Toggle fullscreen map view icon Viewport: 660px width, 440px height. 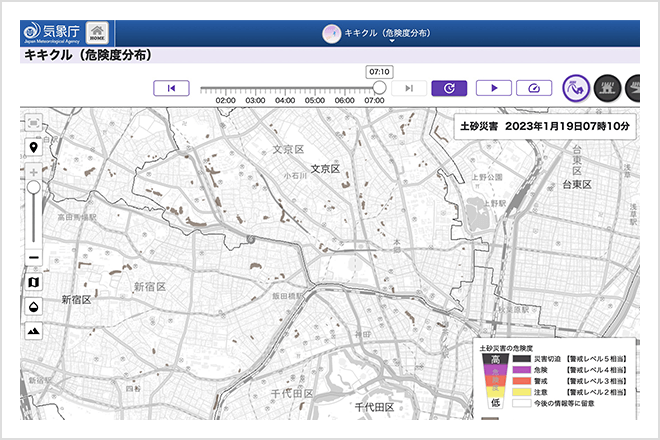34,123
